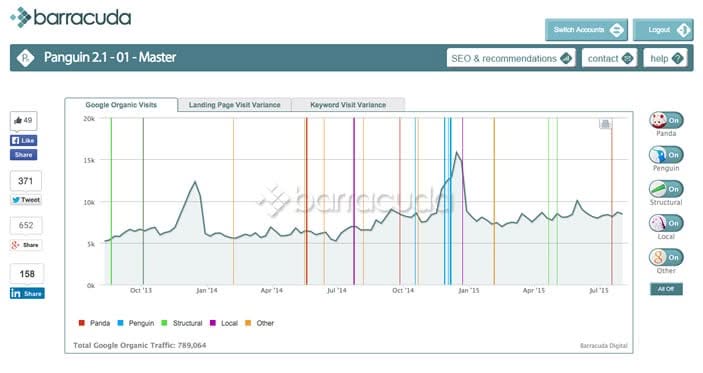Click the blue Penguin legend swatch
Image resolution: width=703 pixels, height=373 pixels.
point(120,323)
